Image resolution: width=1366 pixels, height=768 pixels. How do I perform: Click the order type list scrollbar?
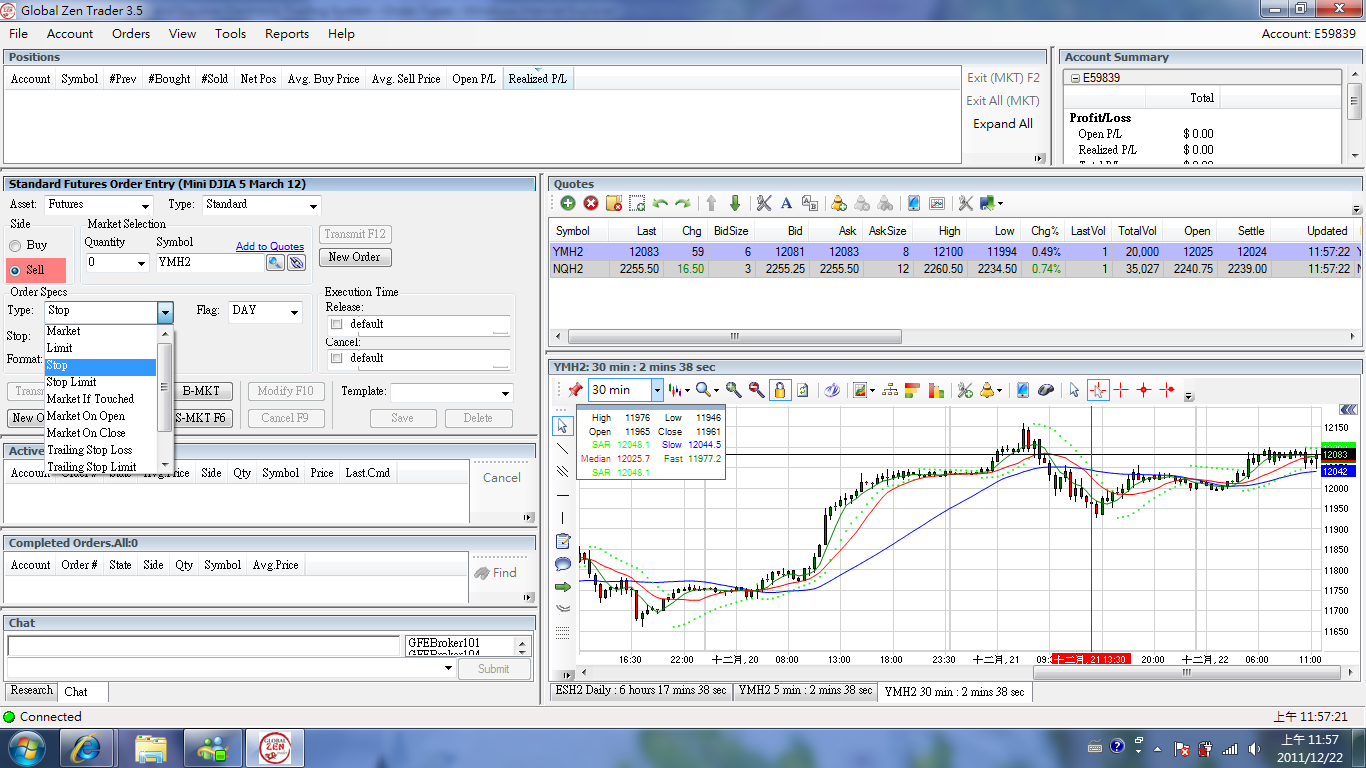point(165,385)
